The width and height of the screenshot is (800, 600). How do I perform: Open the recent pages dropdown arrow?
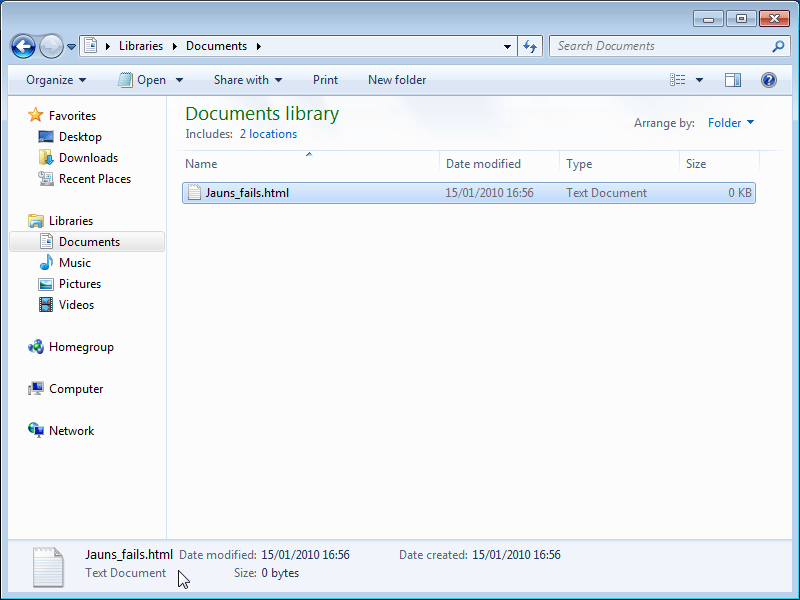pyautogui.click(x=71, y=46)
